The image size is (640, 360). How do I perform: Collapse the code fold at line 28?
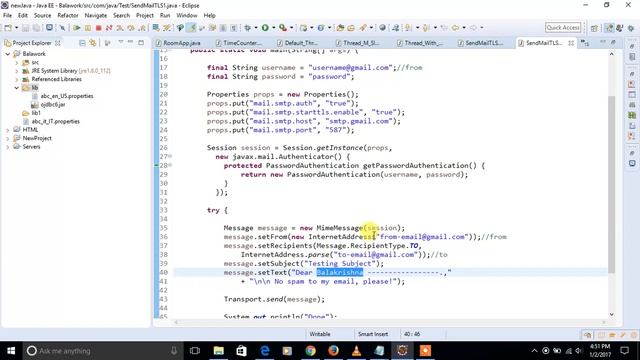click(170, 165)
